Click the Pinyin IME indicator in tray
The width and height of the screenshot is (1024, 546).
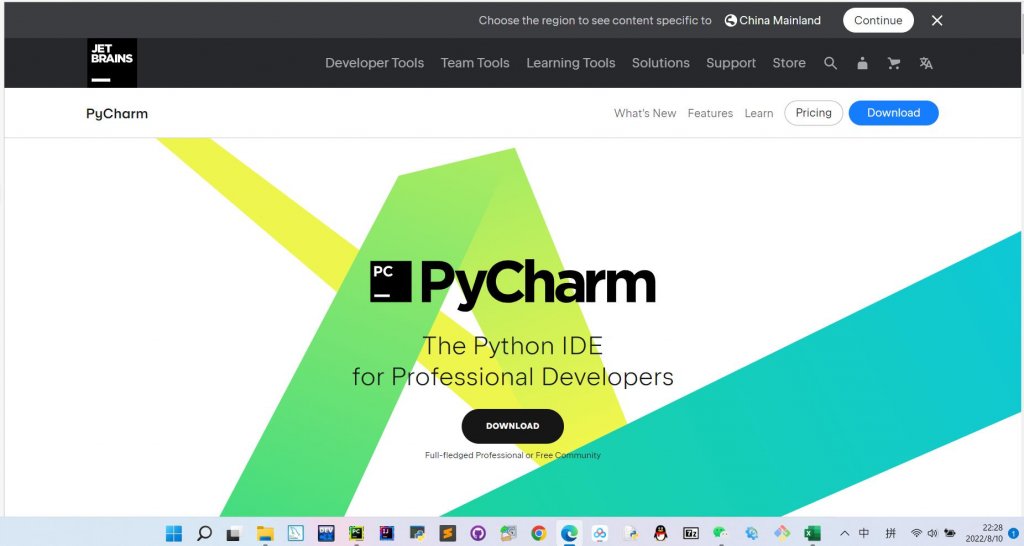click(x=890, y=533)
